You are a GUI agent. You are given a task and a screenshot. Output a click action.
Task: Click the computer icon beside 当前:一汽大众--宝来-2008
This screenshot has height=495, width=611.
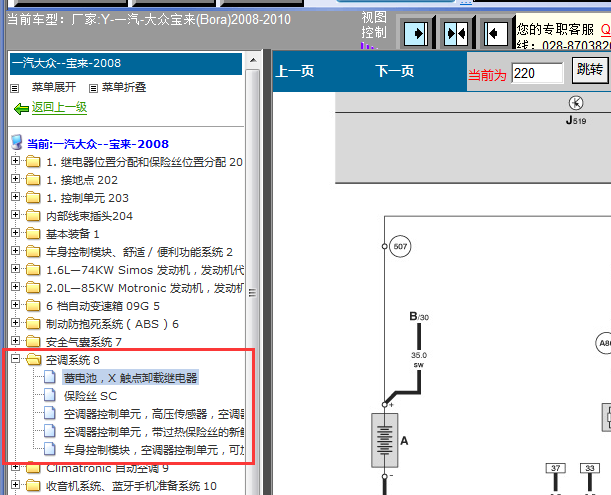[16, 142]
